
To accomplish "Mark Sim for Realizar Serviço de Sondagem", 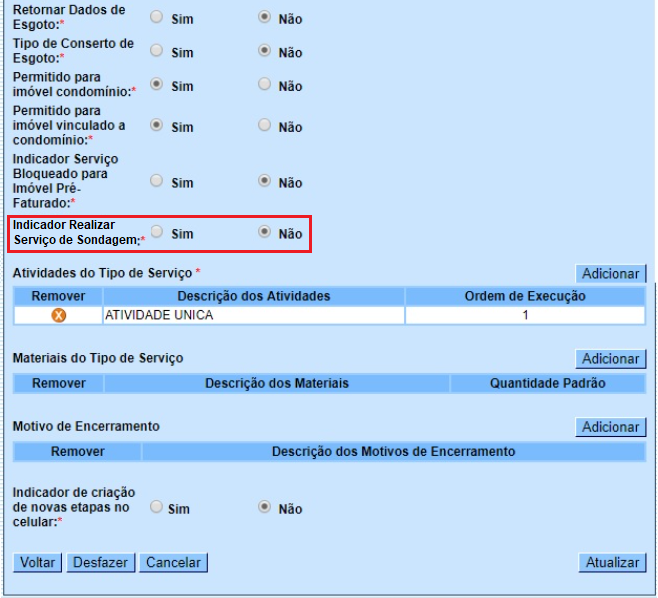I will coord(157,232).
